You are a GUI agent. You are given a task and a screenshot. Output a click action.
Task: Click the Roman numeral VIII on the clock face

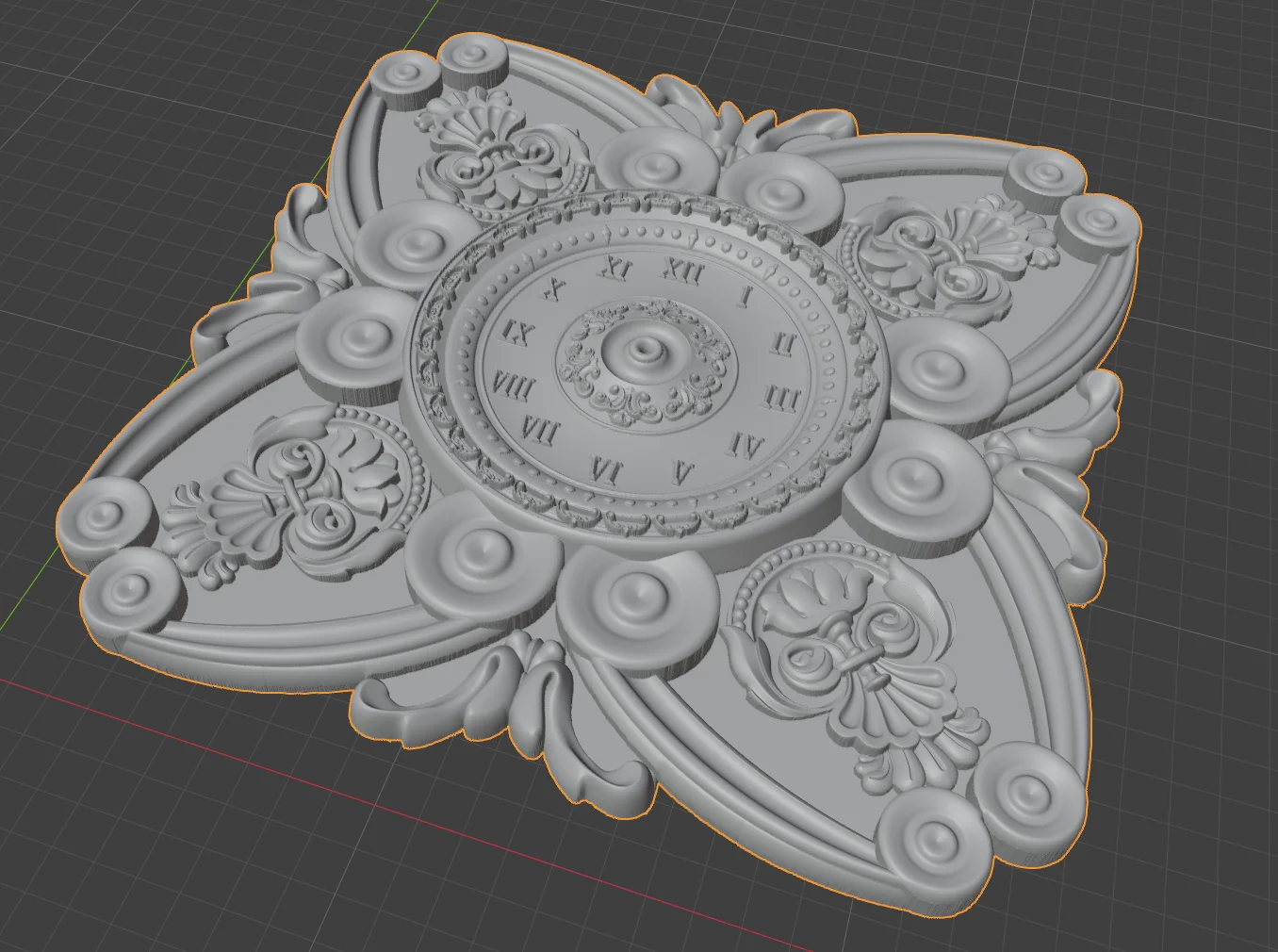click(x=513, y=384)
